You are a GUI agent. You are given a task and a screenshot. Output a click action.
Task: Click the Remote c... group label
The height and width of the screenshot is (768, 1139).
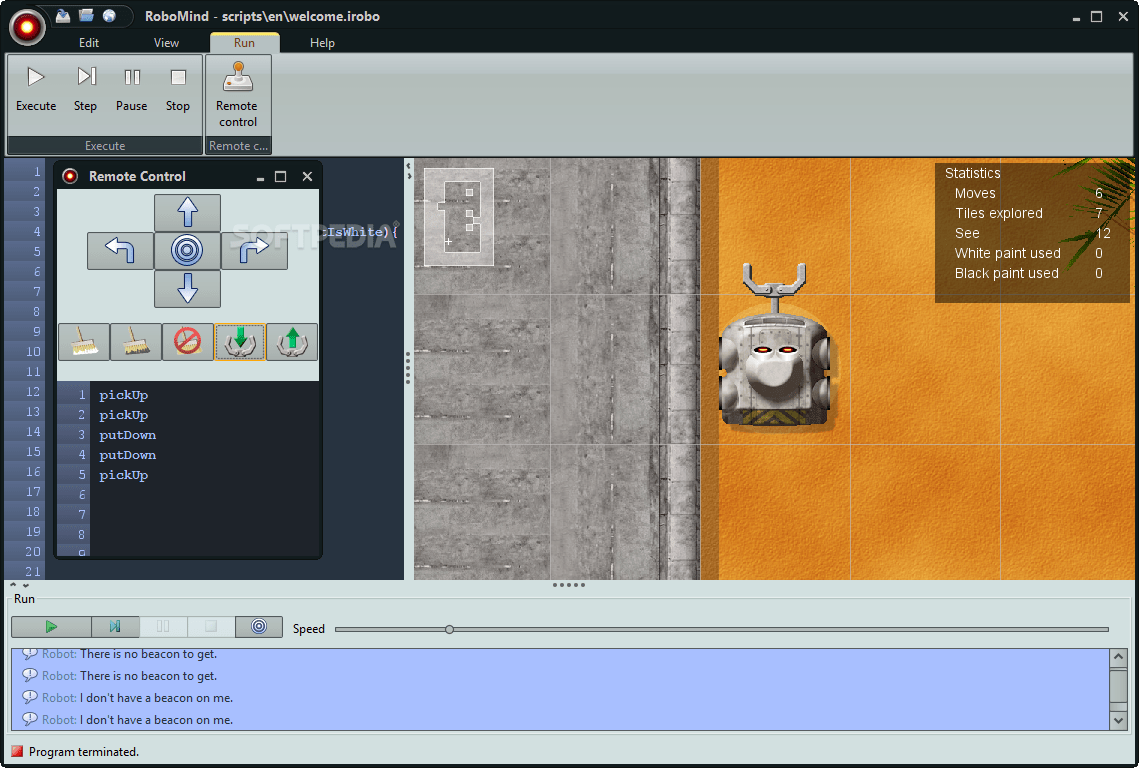(238, 145)
